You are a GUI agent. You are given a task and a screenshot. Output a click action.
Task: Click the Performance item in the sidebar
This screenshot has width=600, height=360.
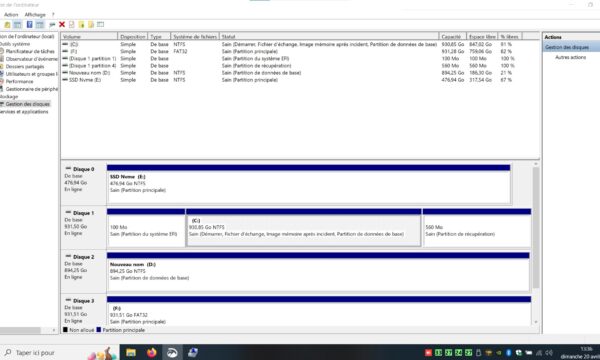[x=19, y=81]
